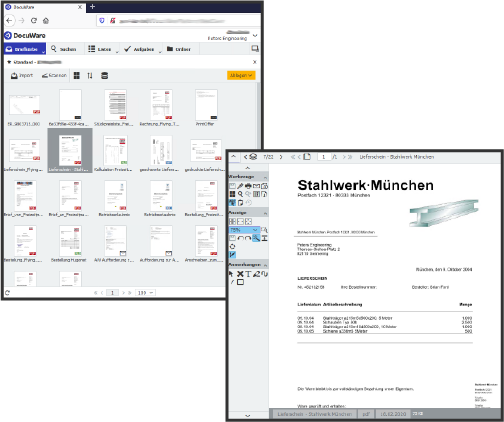Click the Scannen button
Image resolution: width=504 pixels, height=422 pixels.
(x=54, y=75)
